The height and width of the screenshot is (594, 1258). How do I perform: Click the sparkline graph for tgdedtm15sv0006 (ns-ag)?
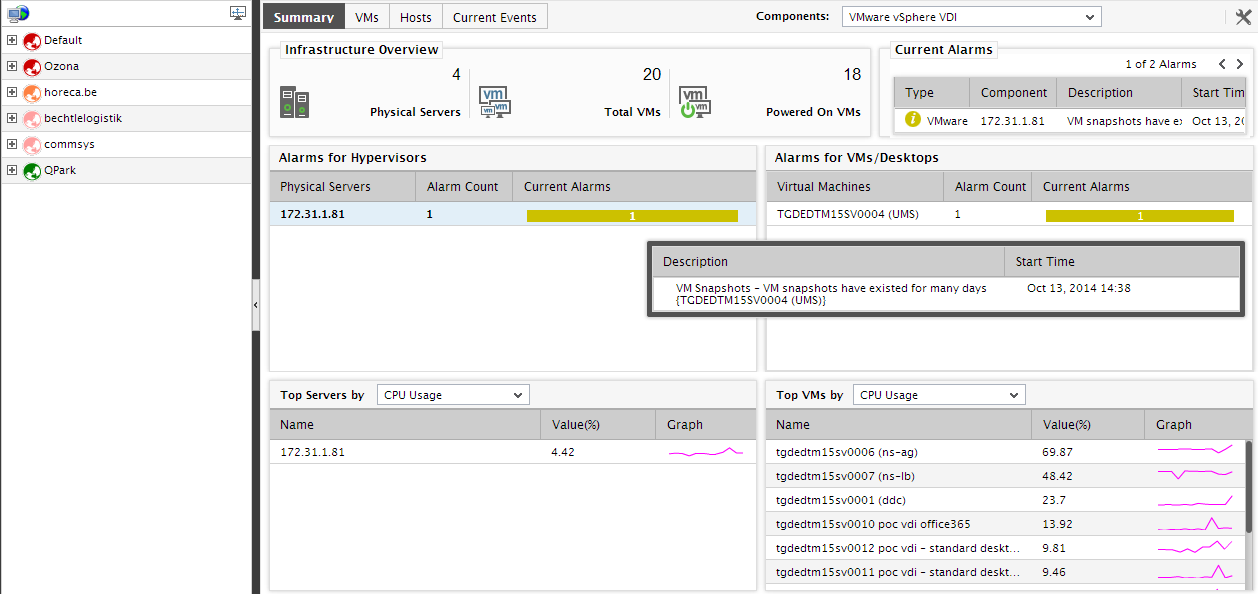tap(1194, 452)
